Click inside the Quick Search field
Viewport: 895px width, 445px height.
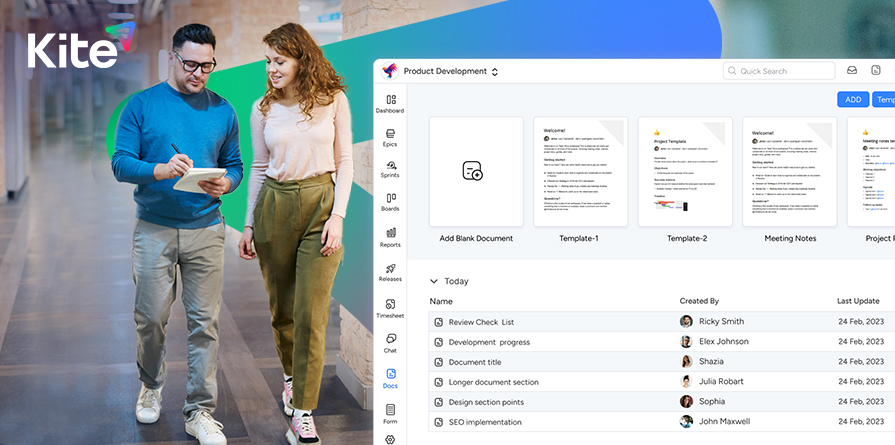pos(779,71)
